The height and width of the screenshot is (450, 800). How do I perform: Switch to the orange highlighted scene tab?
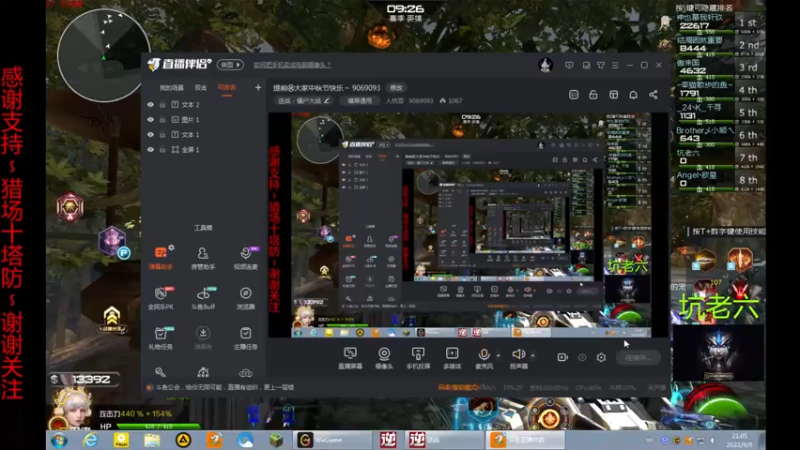tap(227, 87)
